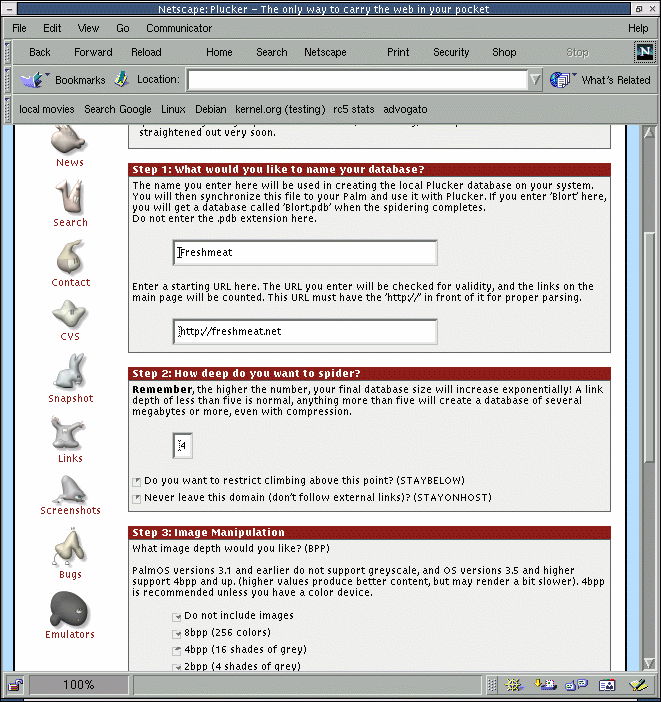
Task: Reload the current page
Action: pos(146,52)
